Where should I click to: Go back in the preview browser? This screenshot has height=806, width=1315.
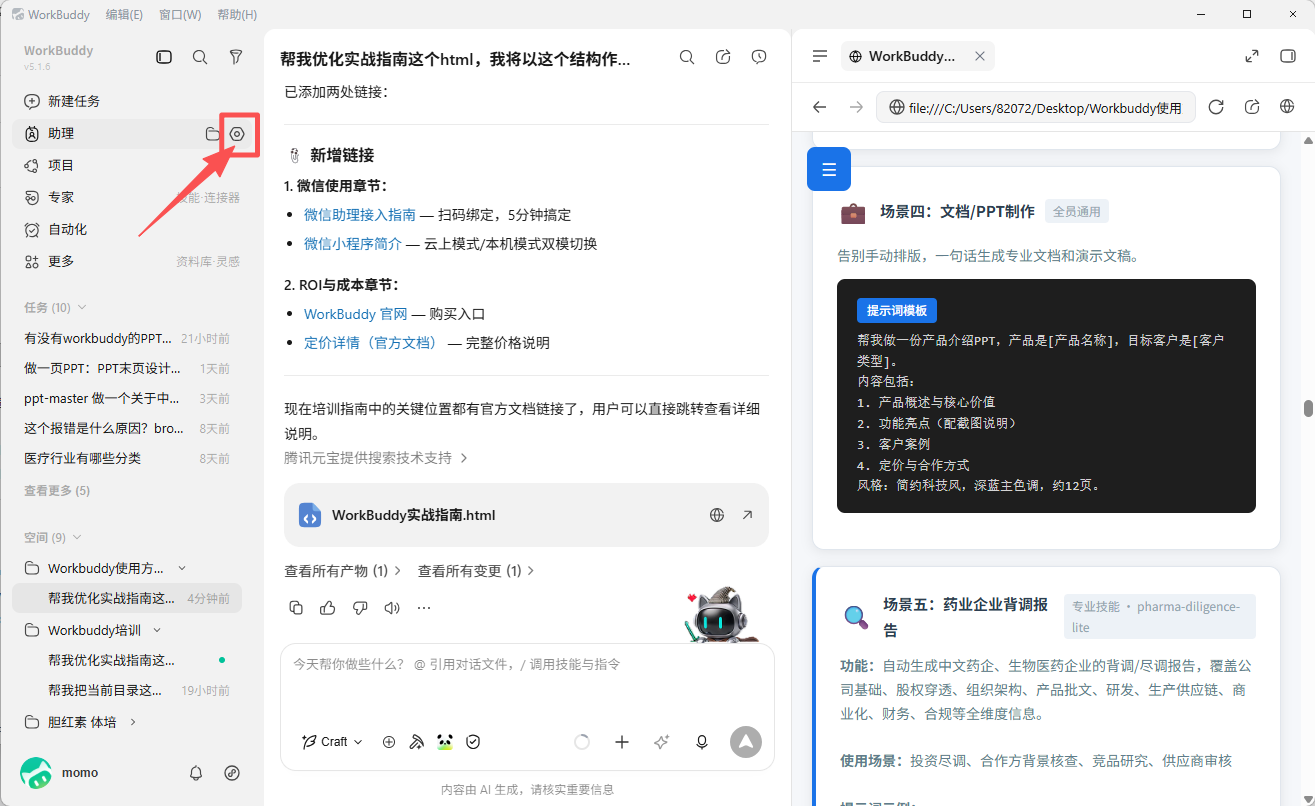pos(820,107)
